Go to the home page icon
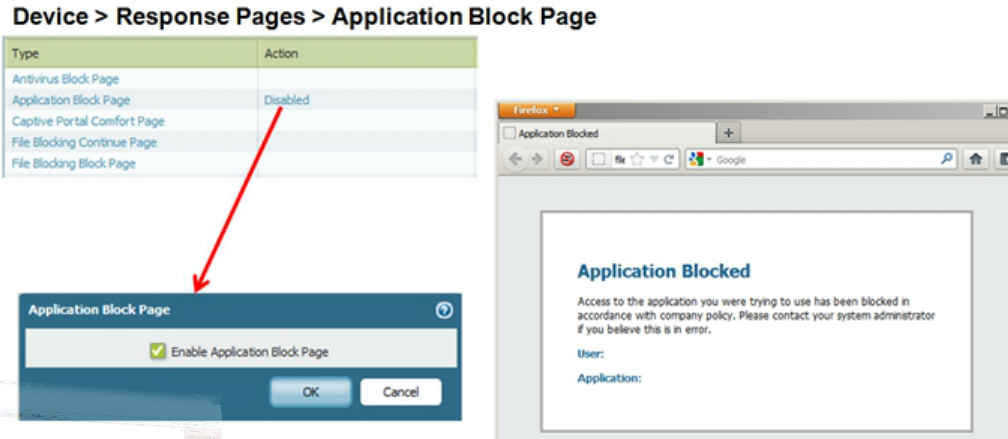 click(x=975, y=159)
